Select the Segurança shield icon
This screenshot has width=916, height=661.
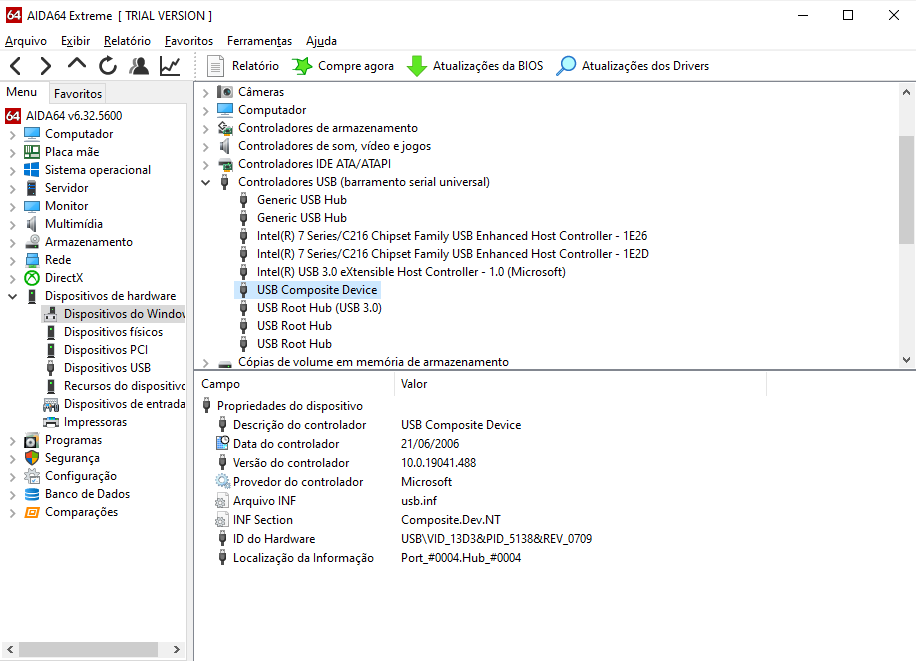click(x=32, y=458)
